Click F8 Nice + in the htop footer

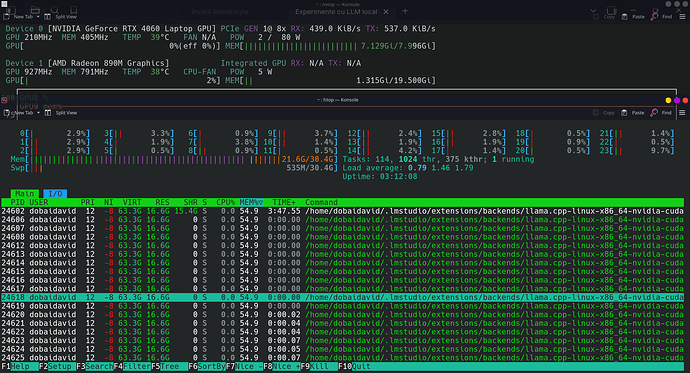pyautogui.click(x=282, y=366)
